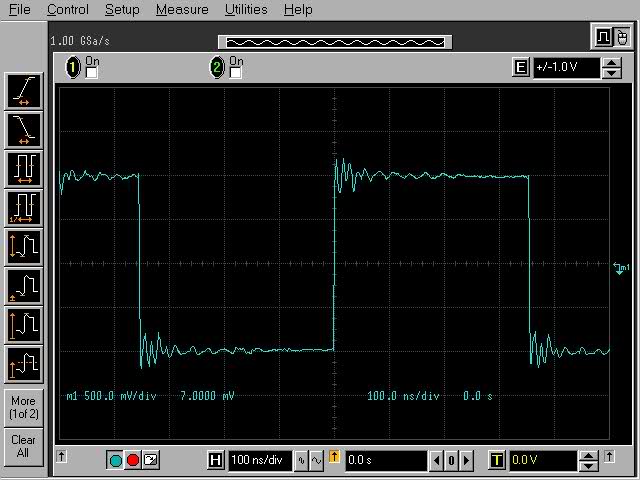
Task: Click the 100.0 ns/div graticule readout
Action: [403, 396]
